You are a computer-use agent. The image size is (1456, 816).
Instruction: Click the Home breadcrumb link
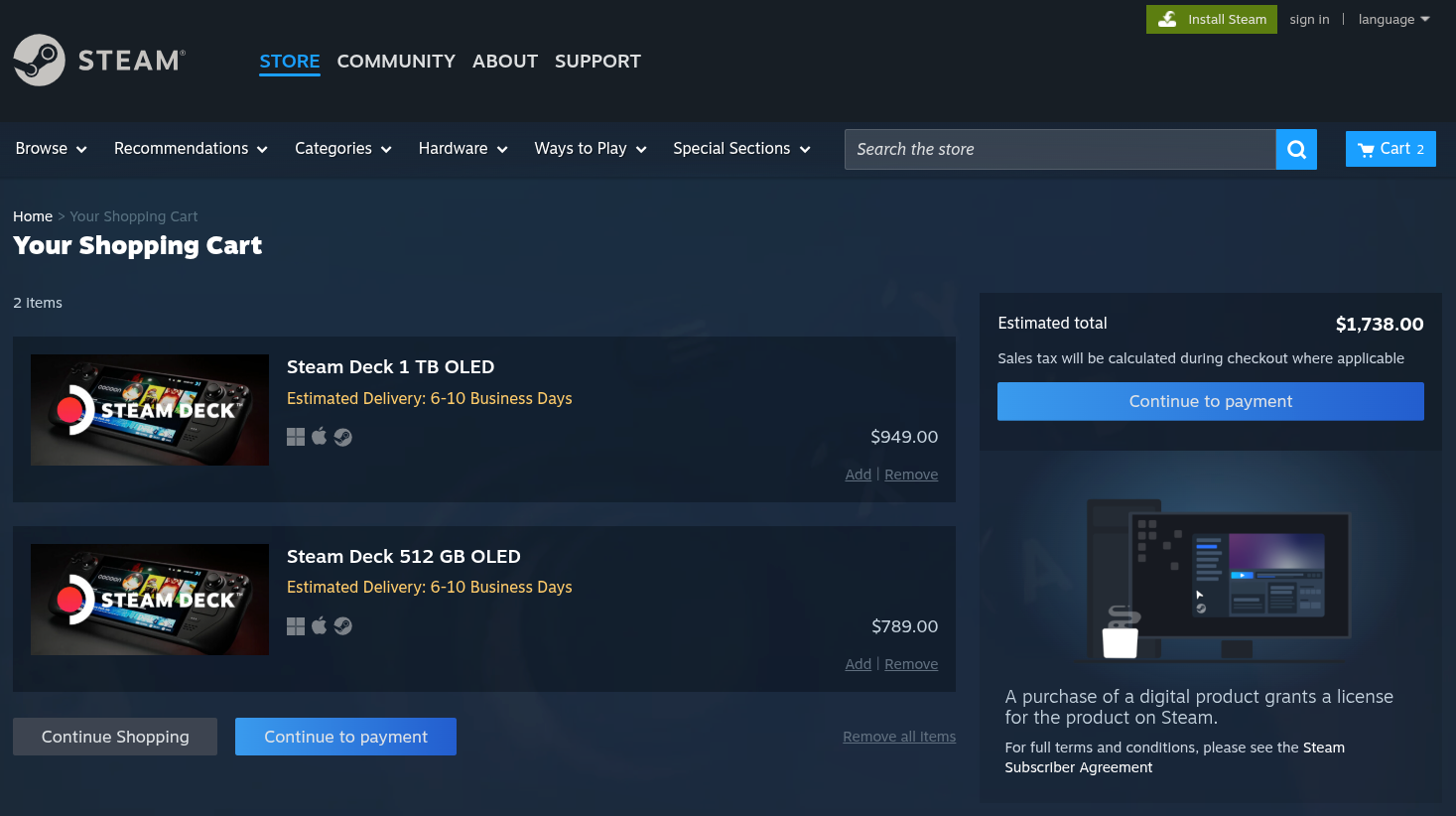click(33, 216)
